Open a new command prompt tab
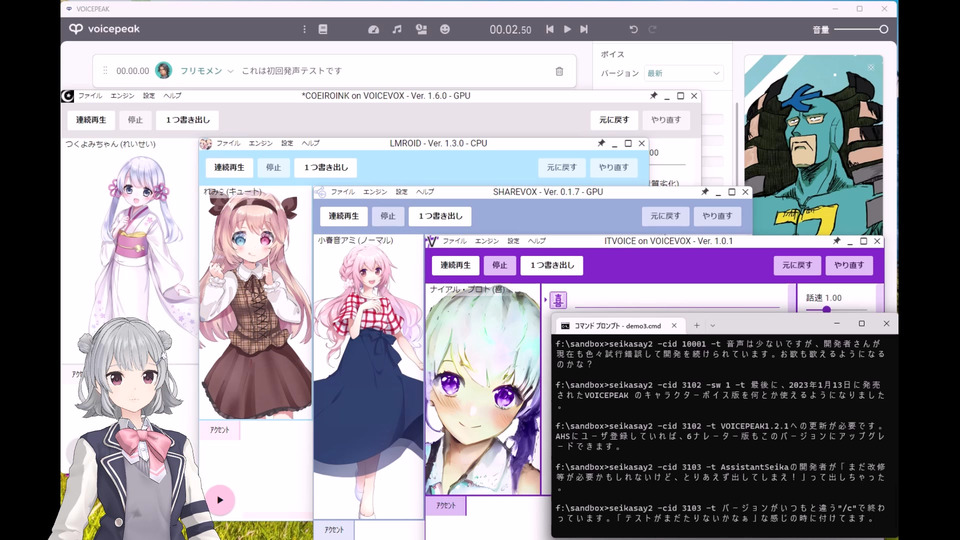This screenshot has width=960, height=540. pos(696,326)
